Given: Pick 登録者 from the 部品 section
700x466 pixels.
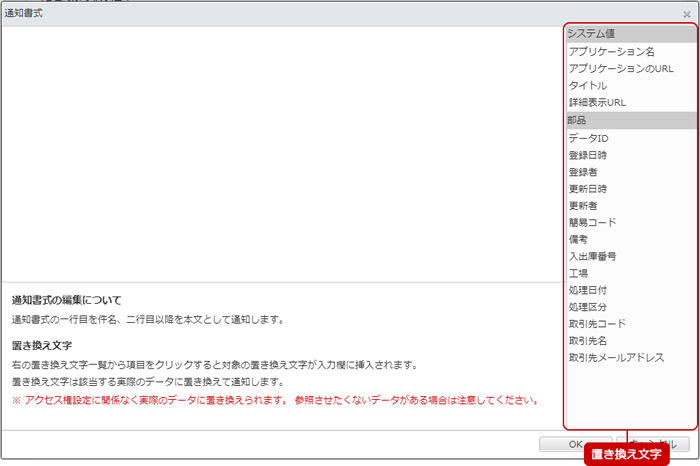Looking at the screenshot, I should (582, 171).
